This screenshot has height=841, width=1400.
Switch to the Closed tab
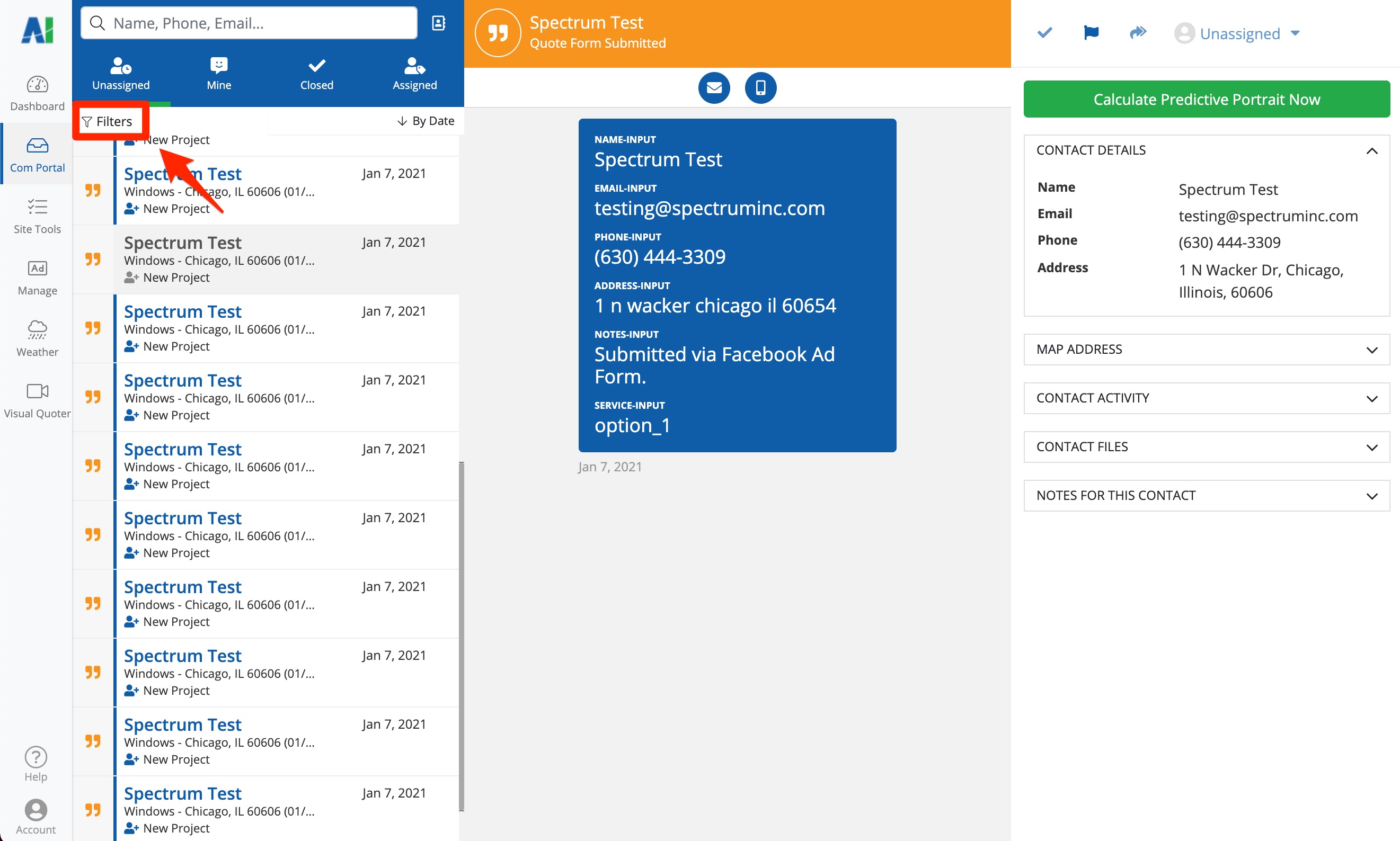point(316,74)
